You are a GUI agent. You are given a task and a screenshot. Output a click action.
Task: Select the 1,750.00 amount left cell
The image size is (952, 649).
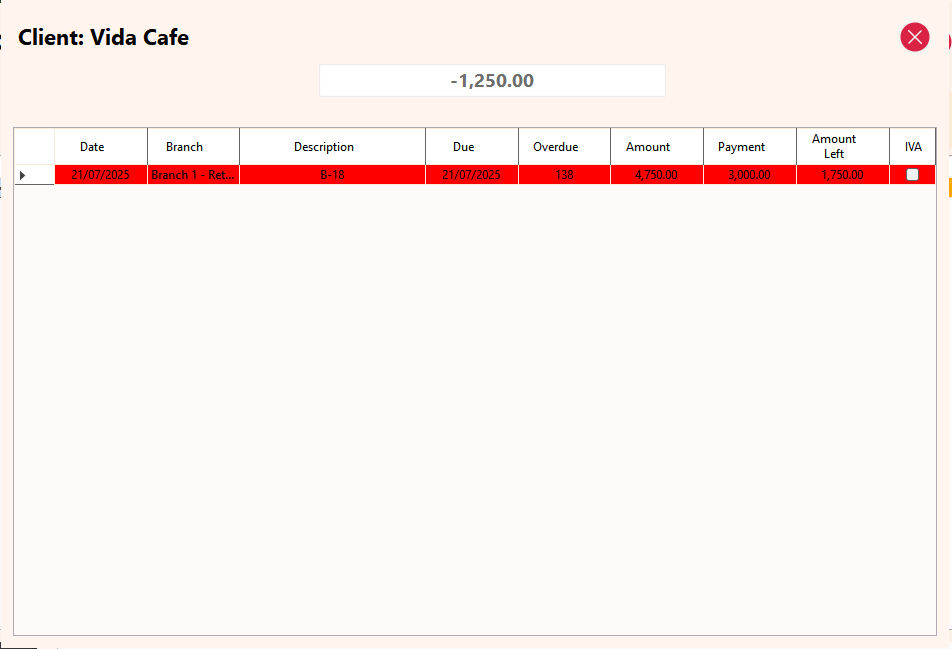(x=842, y=175)
